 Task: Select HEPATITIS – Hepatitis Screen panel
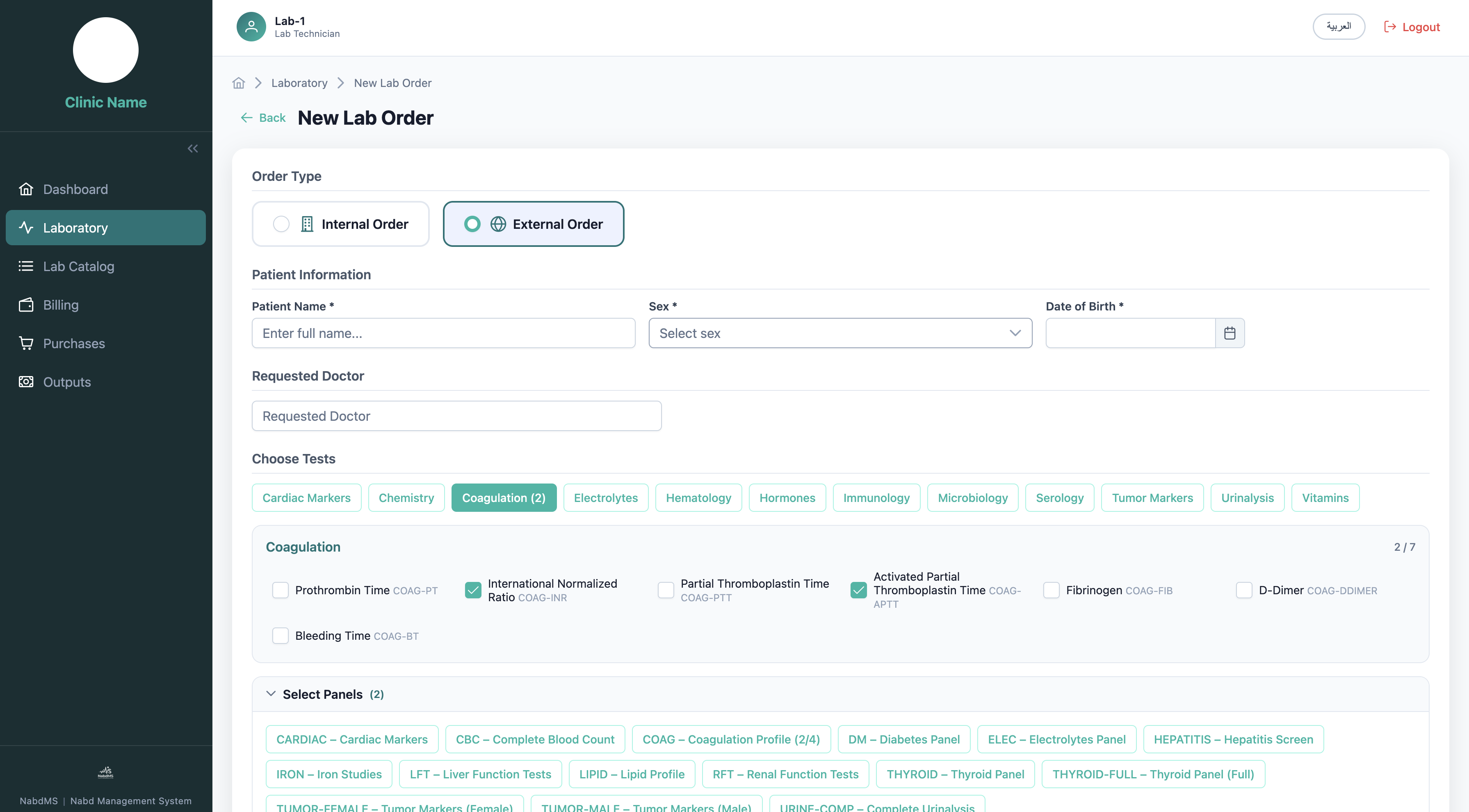[x=1234, y=739]
